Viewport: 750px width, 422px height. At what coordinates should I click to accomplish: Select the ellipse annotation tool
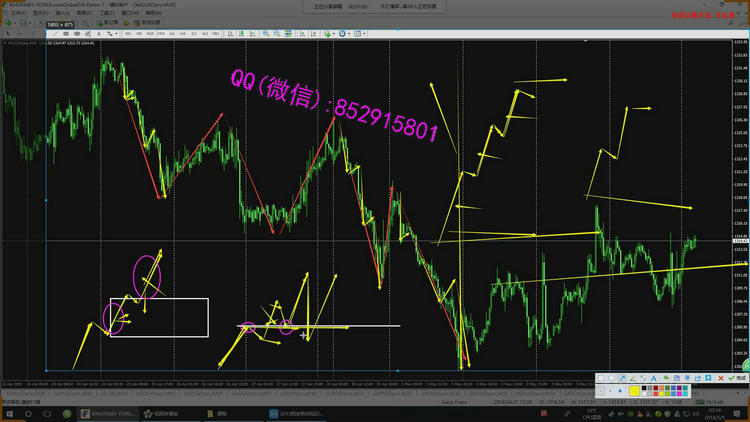point(611,377)
